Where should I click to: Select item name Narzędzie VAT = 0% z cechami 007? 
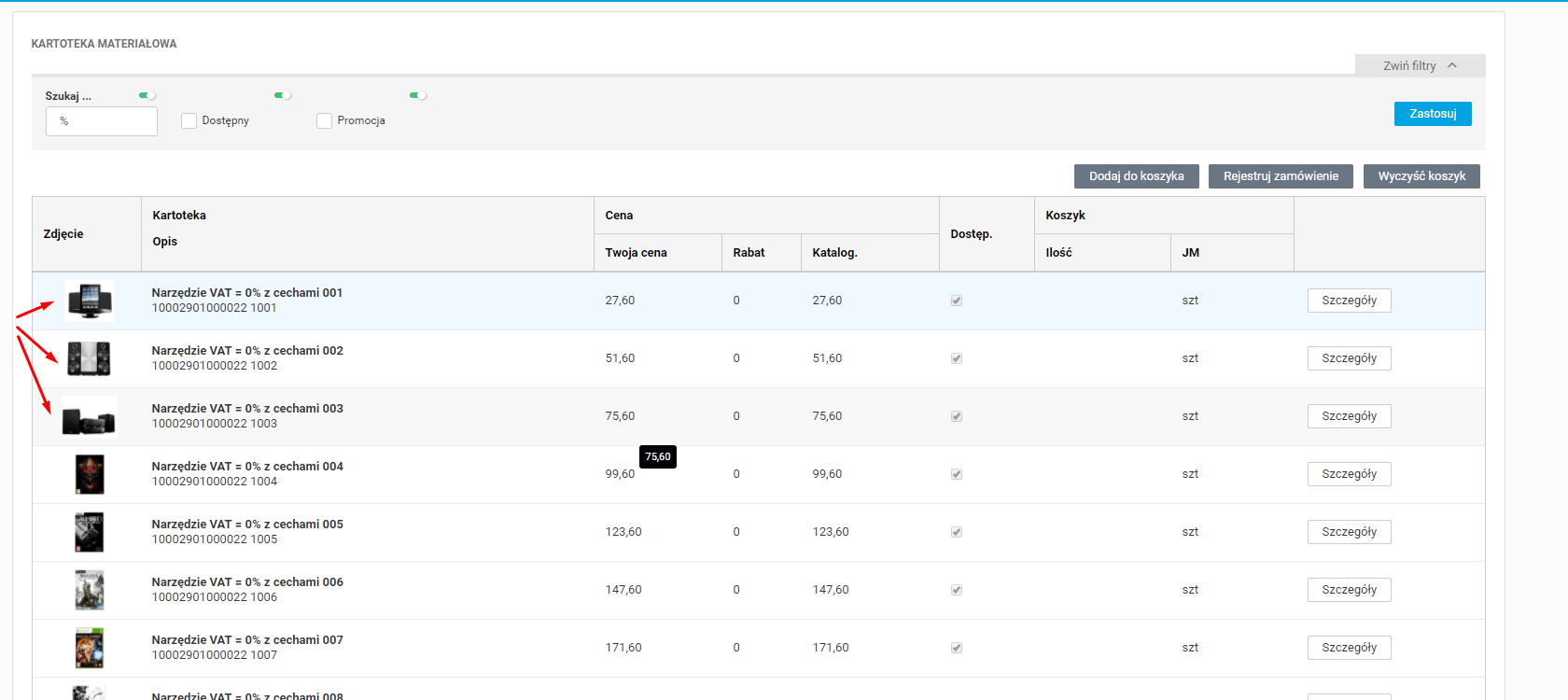(x=247, y=640)
